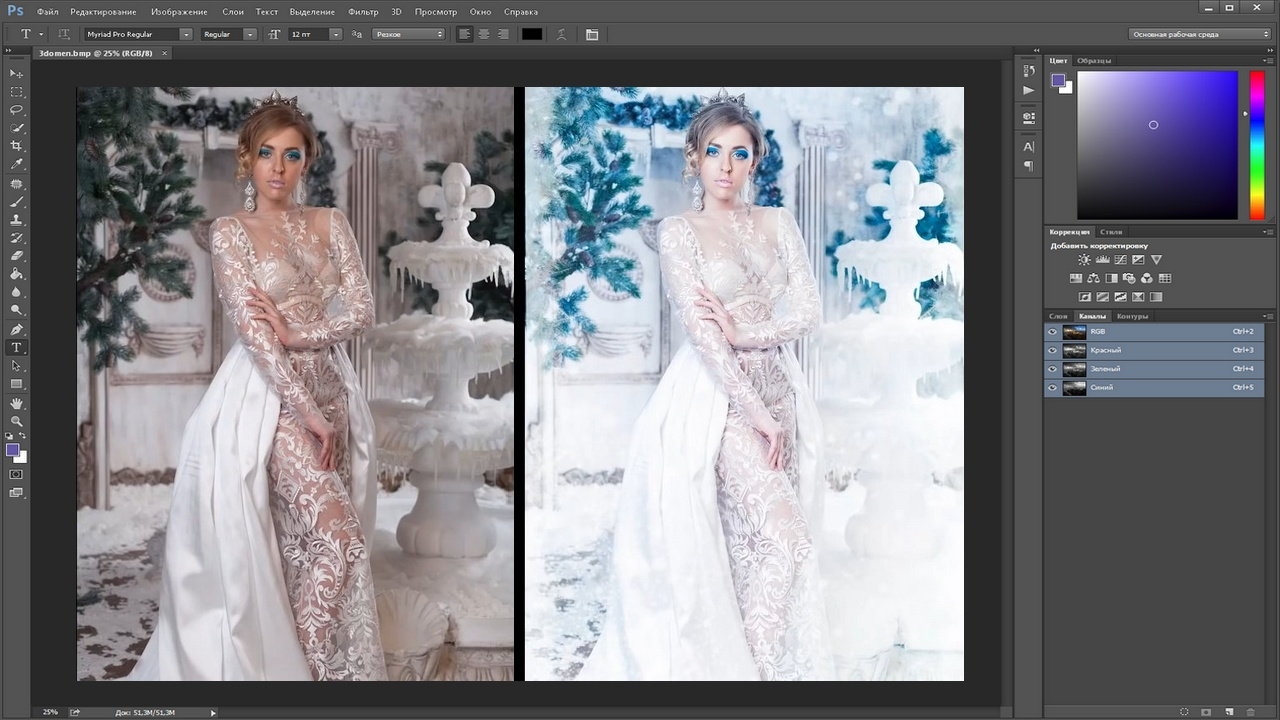The height and width of the screenshot is (720, 1280).
Task: Open the History panel icon
Action: pos(1029,71)
